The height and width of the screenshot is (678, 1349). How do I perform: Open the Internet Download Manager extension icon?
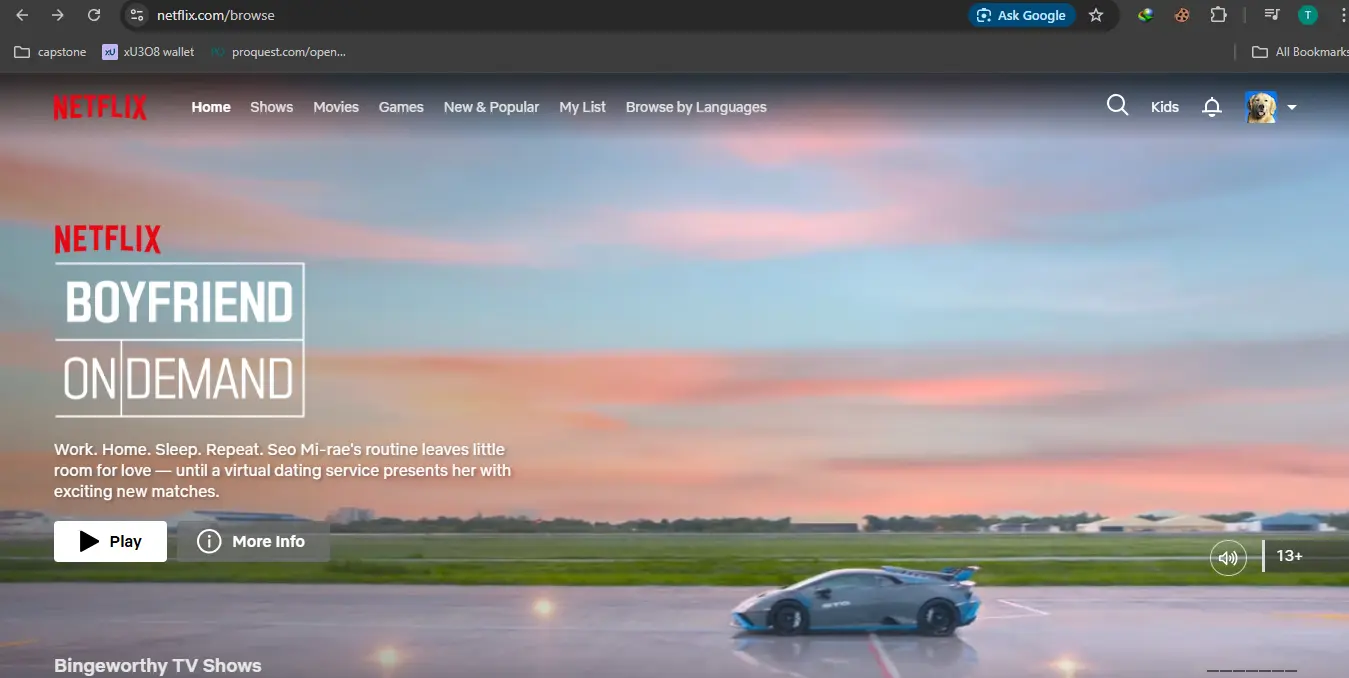coord(1146,15)
